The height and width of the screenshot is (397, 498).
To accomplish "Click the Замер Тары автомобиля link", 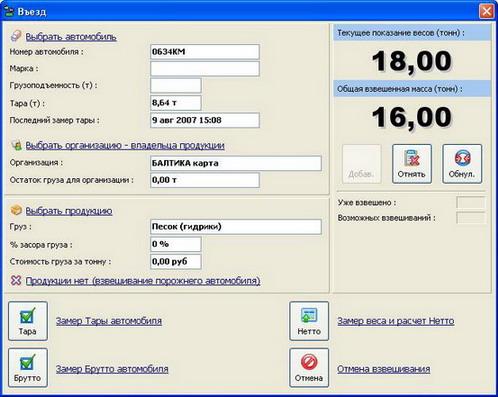I will click(109, 321).
